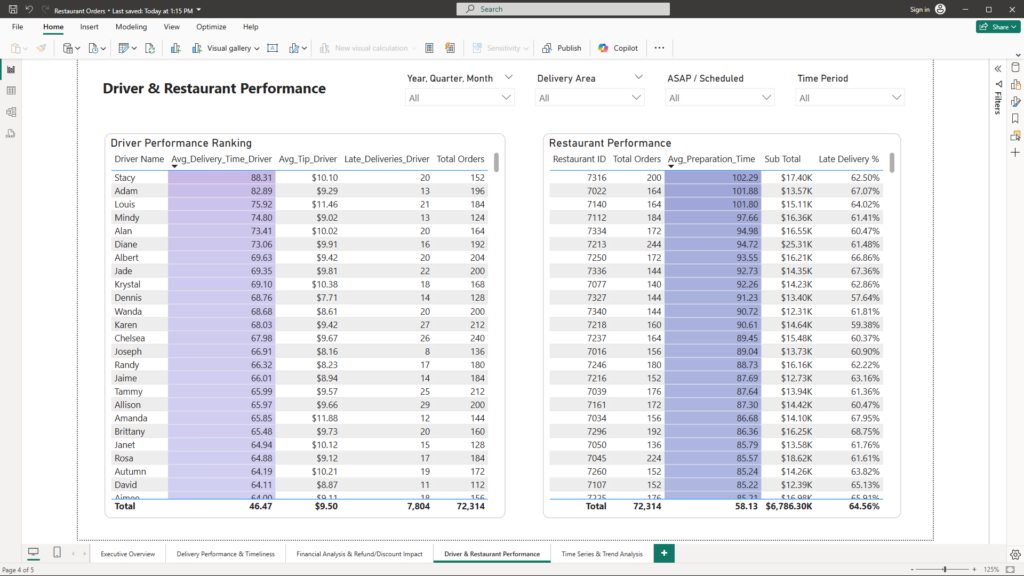Image resolution: width=1024 pixels, height=576 pixels.
Task: Click the Save icon in title bar
Action: 12,9
